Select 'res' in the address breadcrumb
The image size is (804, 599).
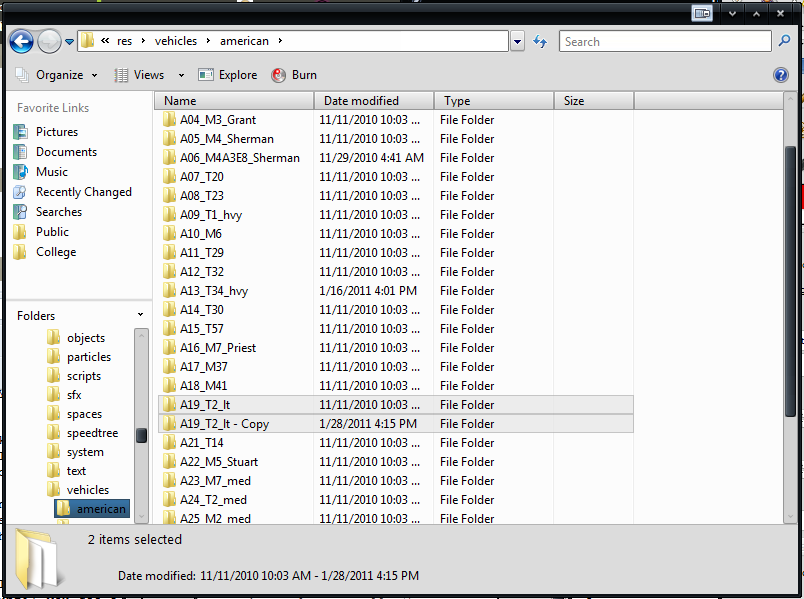[x=125, y=41]
